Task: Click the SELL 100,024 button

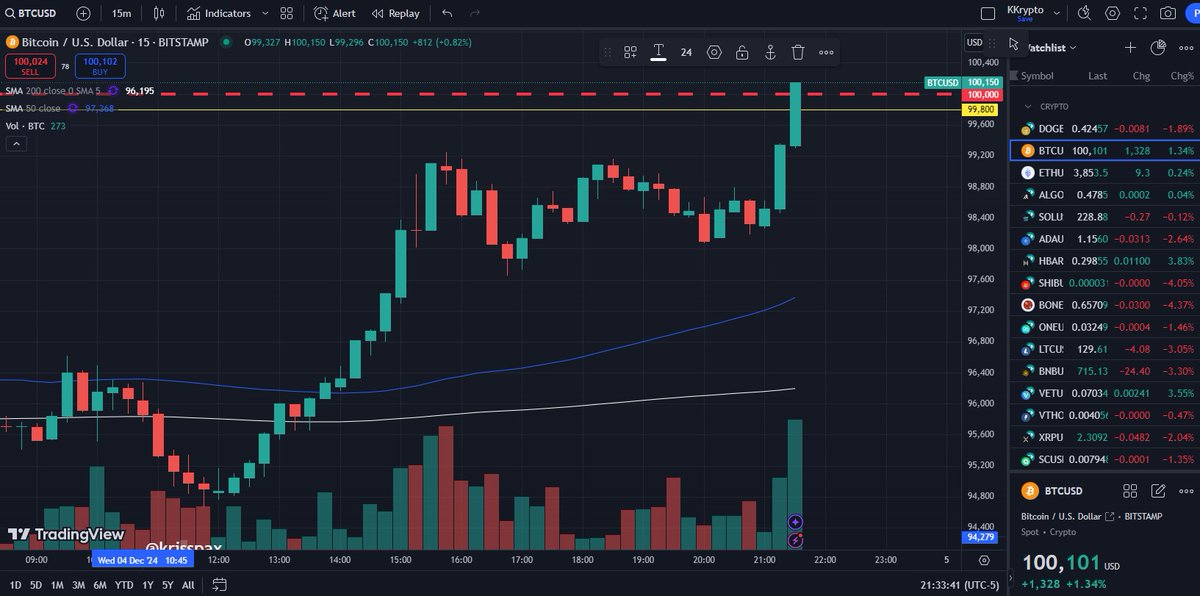Action: (x=31, y=66)
